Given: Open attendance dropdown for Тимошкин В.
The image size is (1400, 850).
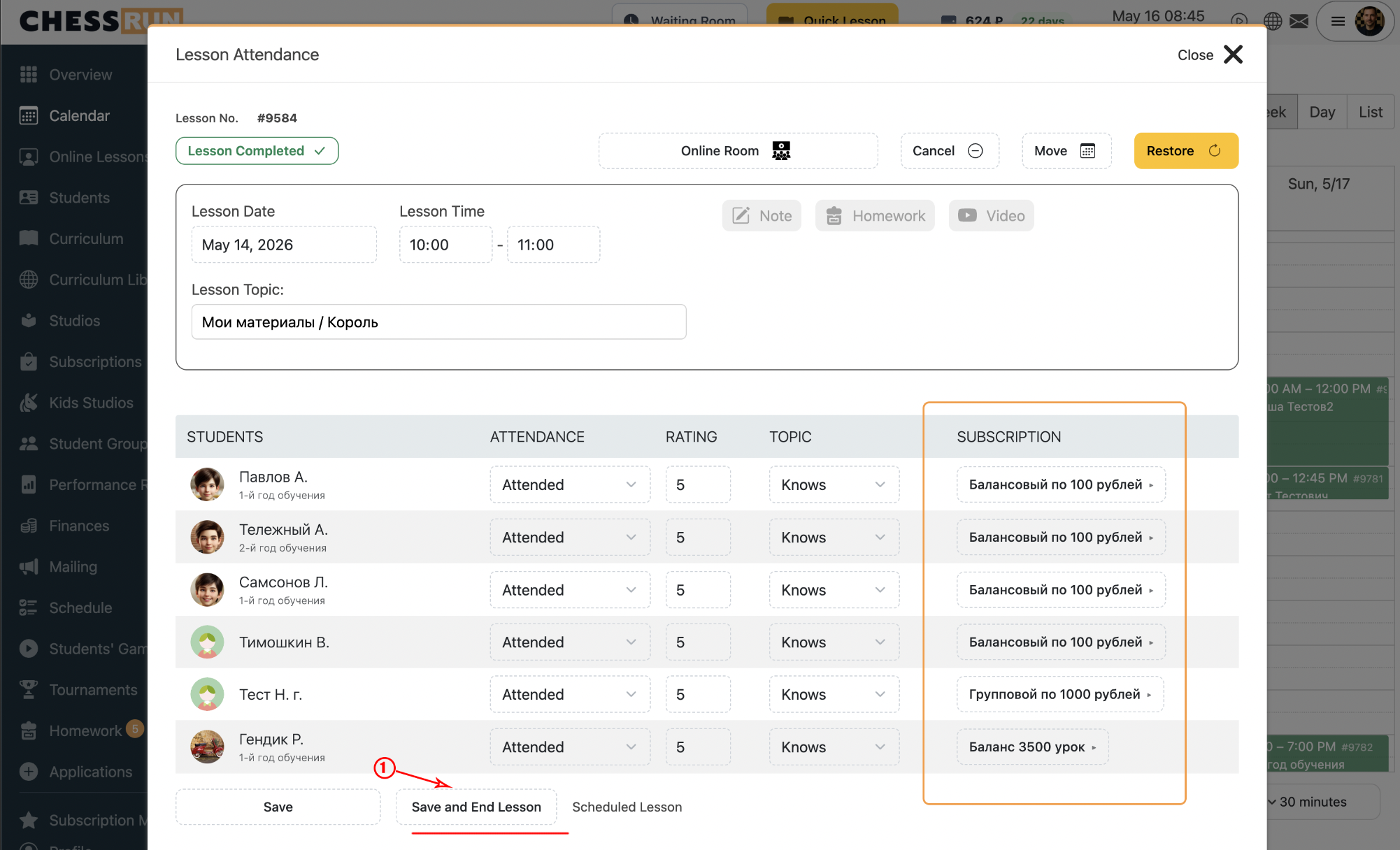Looking at the screenshot, I should click(570, 642).
